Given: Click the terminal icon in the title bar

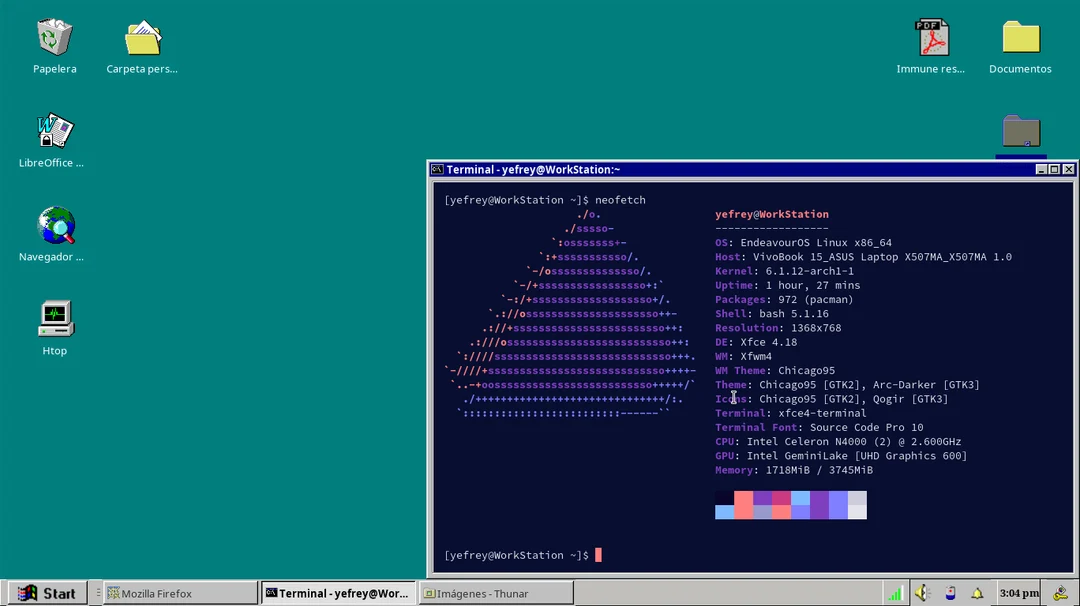Looking at the screenshot, I should (x=437, y=169).
